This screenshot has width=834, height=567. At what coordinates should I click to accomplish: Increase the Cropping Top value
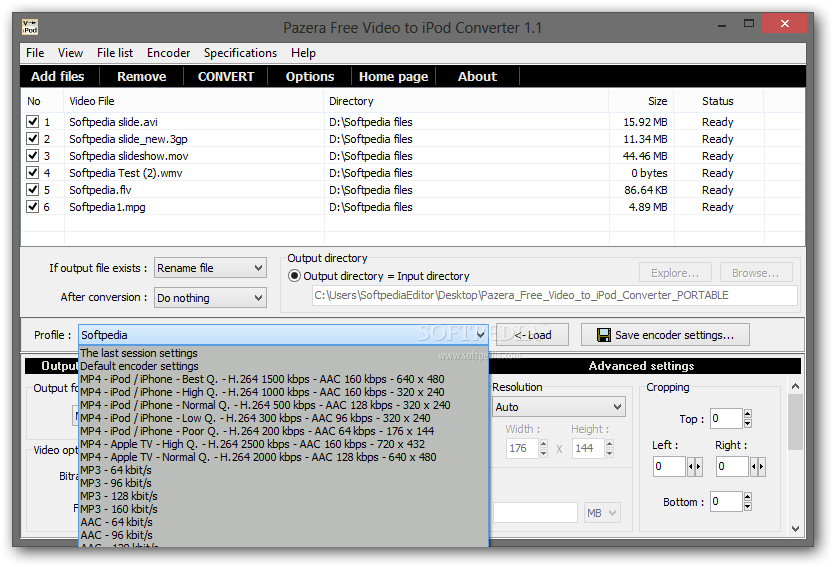(x=747, y=413)
